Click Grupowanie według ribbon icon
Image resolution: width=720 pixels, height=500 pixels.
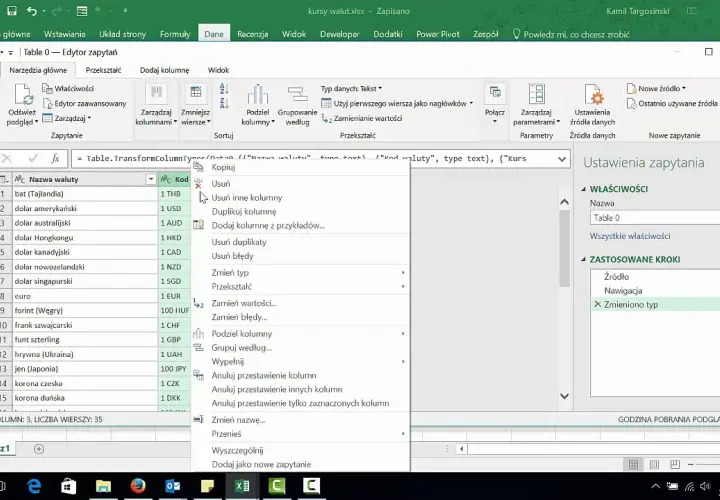point(297,95)
